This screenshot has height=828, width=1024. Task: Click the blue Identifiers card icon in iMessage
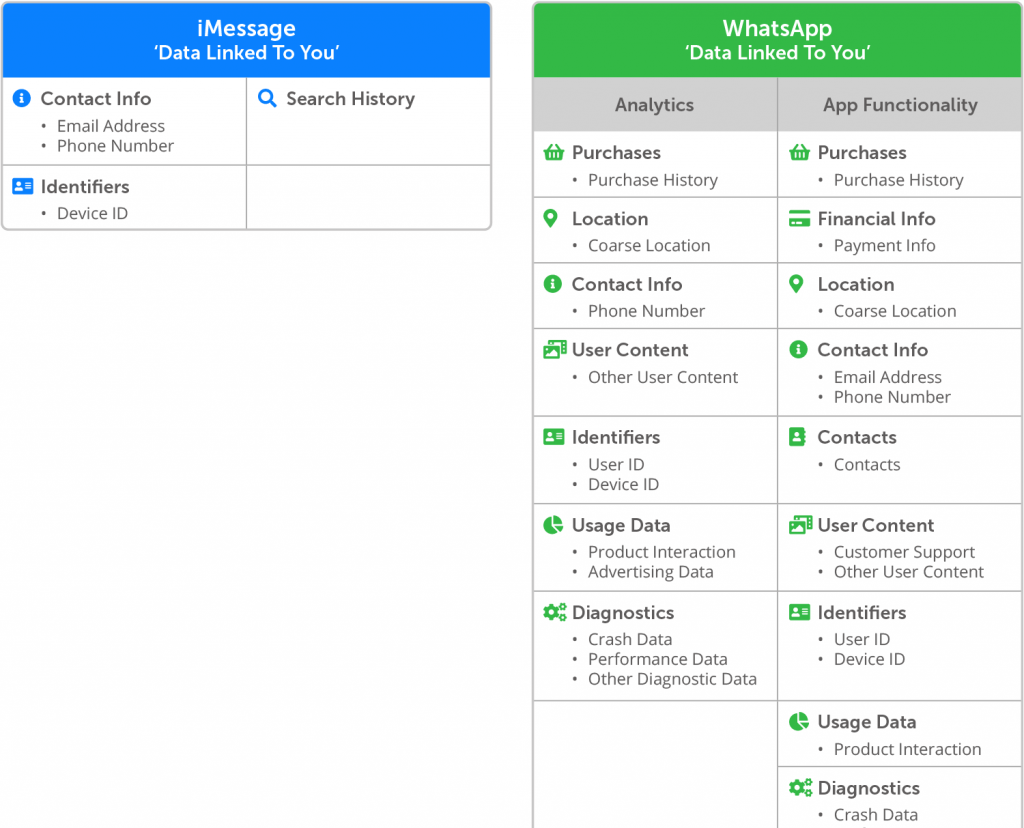[23, 186]
